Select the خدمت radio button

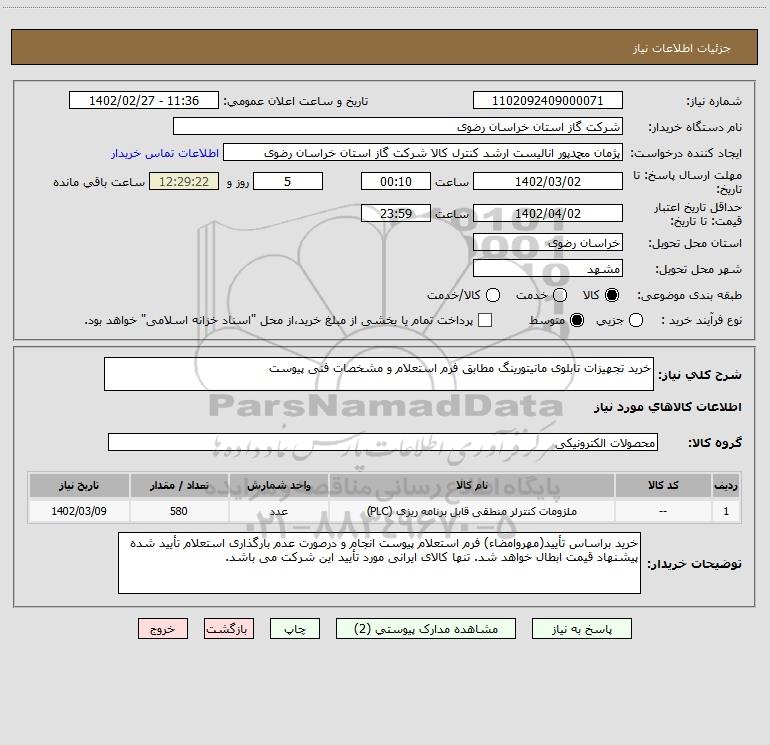coord(560,295)
